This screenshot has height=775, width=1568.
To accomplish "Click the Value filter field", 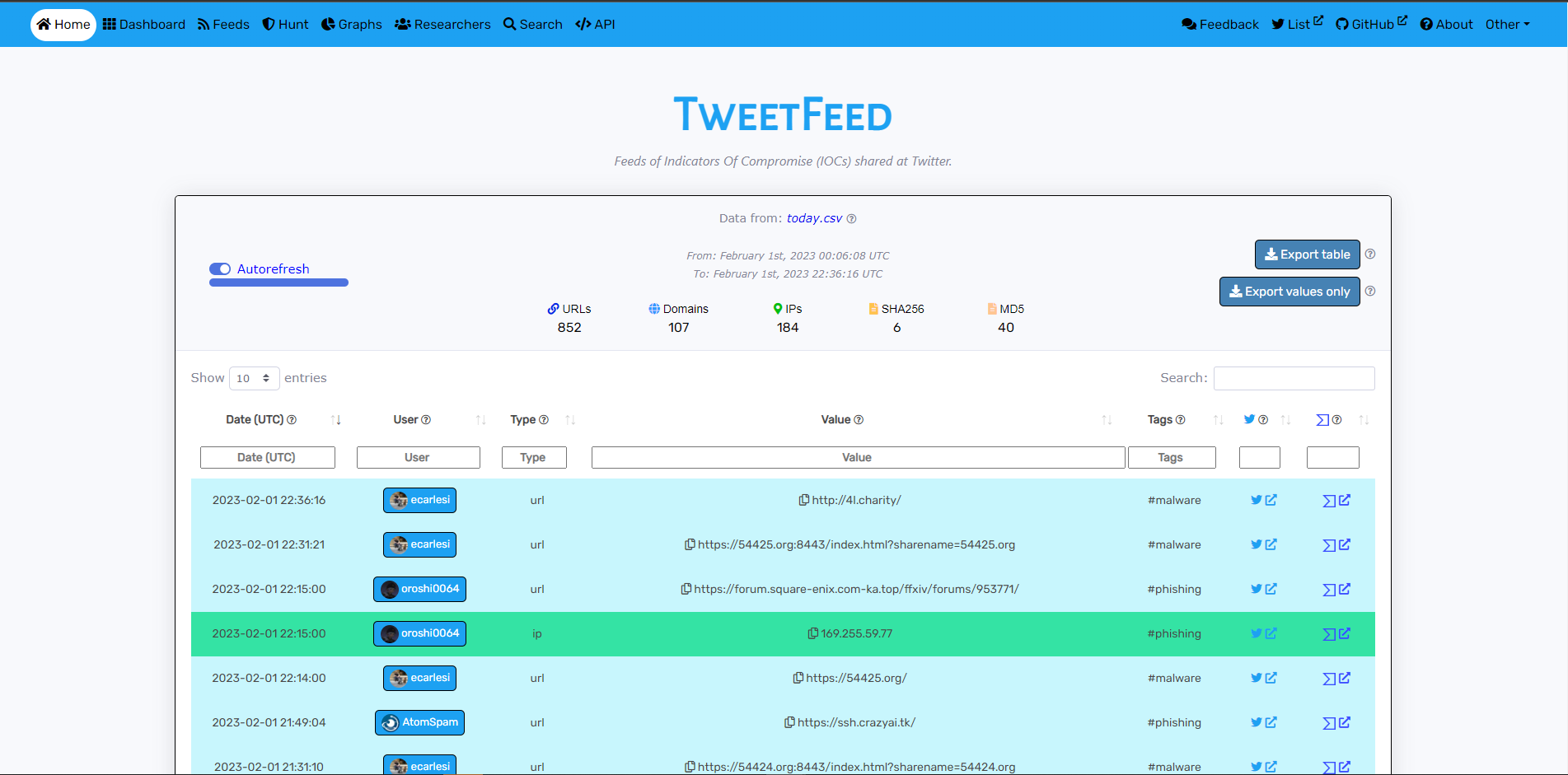I will click(x=859, y=458).
